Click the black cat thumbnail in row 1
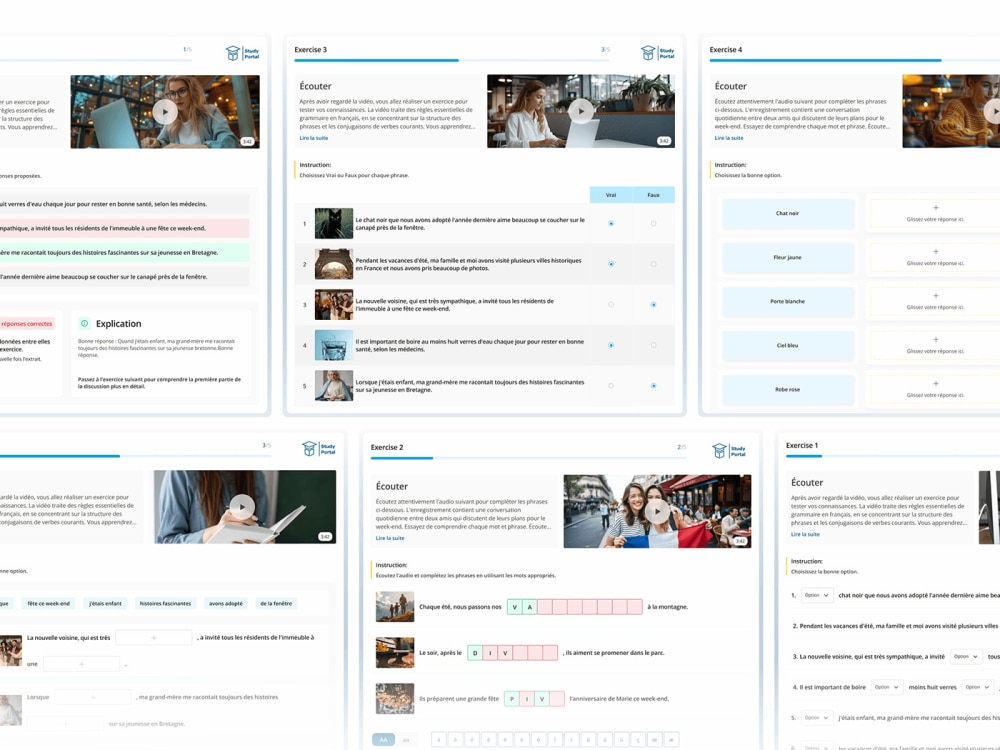Viewport: 1000px width, 750px height. click(334, 223)
